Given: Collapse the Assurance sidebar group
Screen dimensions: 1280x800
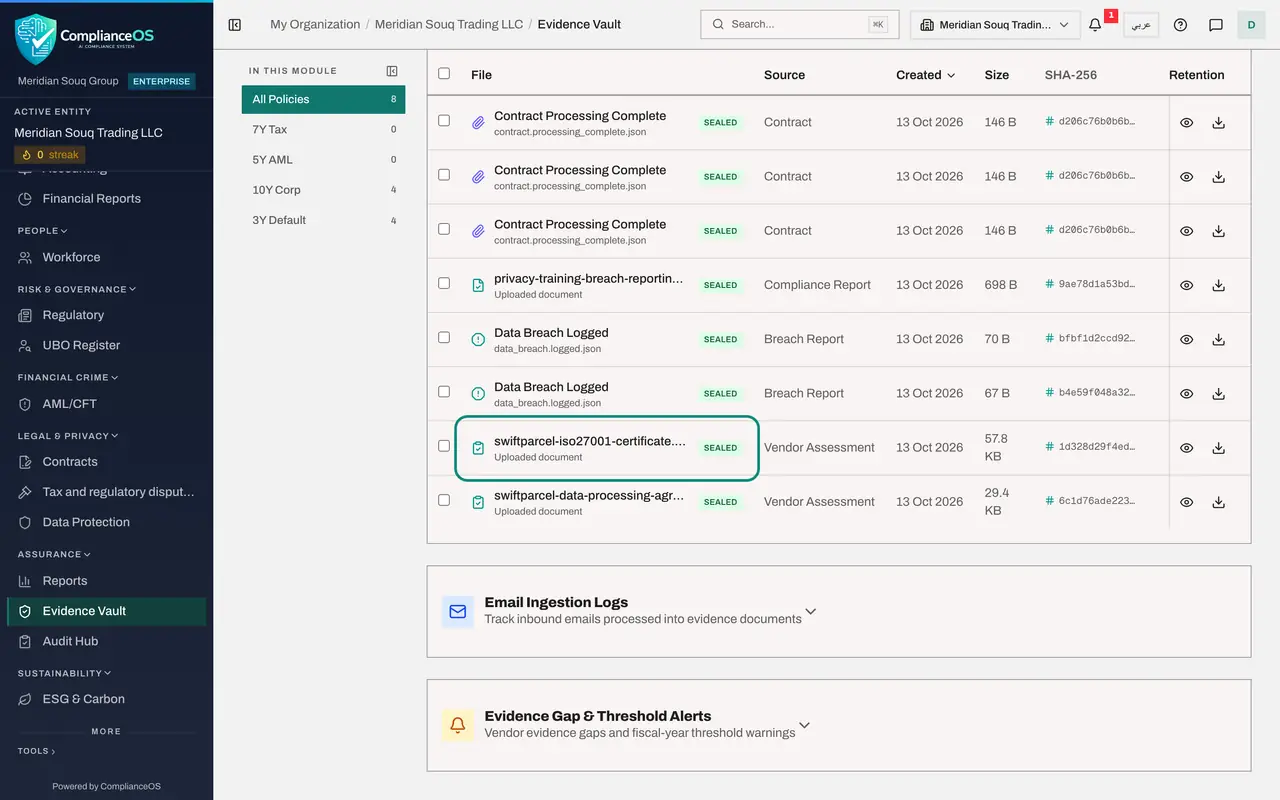Looking at the screenshot, I should 54,554.
